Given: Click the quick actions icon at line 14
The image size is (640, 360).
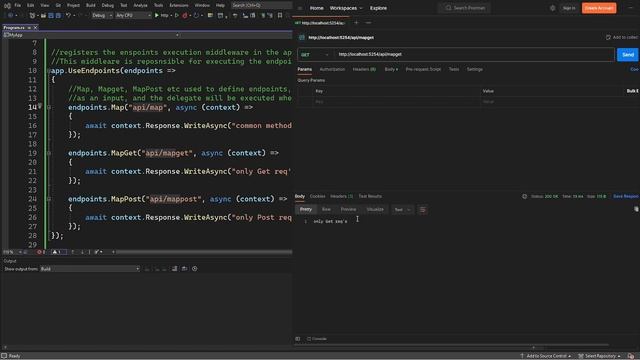Looking at the screenshot, I should coord(40,107).
